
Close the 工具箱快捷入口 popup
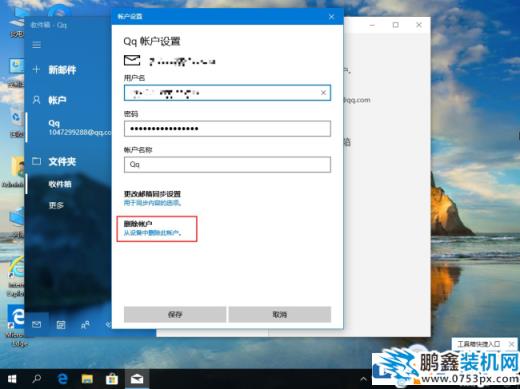coord(511,344)
